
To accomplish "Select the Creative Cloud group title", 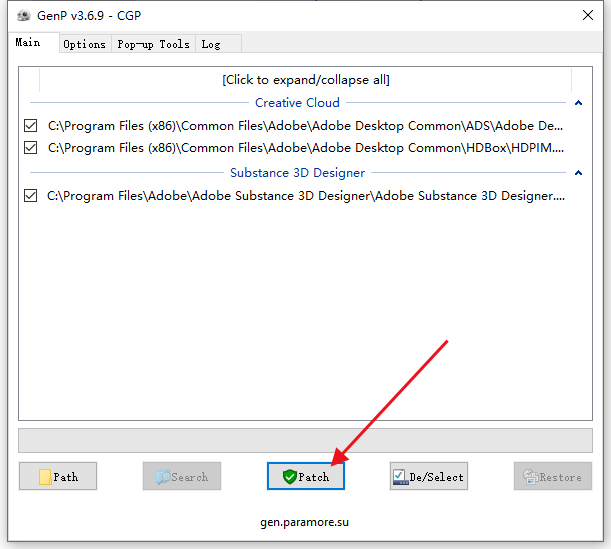I will point(297,103).
